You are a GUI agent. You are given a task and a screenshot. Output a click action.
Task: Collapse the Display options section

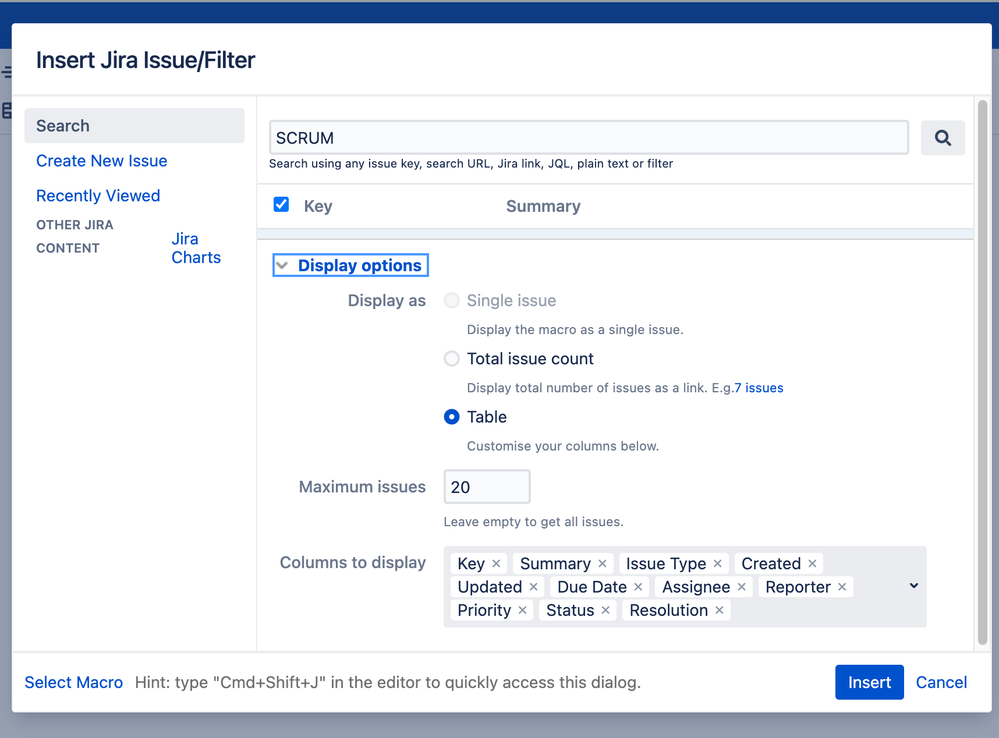(x=350, y=265)
